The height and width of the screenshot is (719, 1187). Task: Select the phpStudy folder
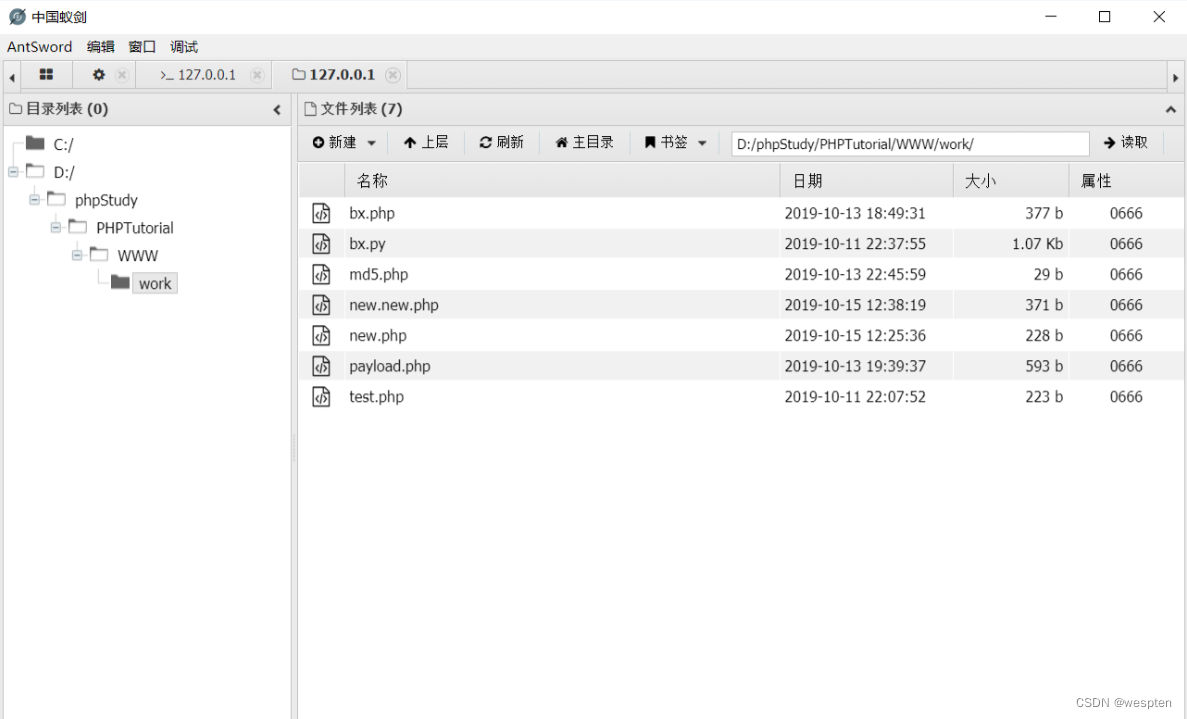(x=106, y=201)
